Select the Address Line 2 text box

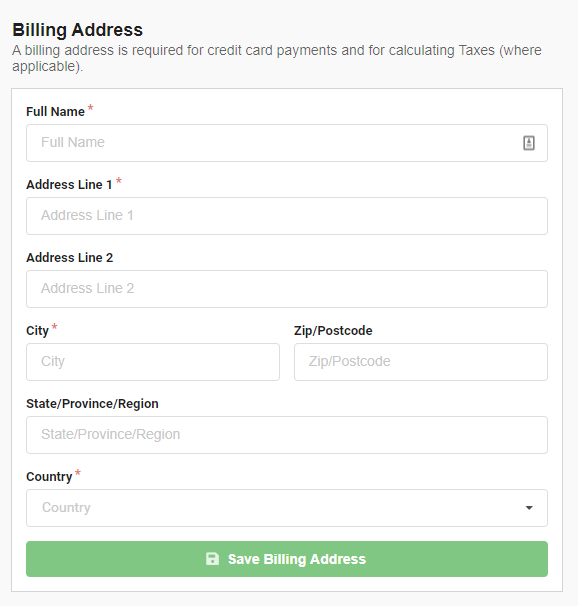[287, 289]
